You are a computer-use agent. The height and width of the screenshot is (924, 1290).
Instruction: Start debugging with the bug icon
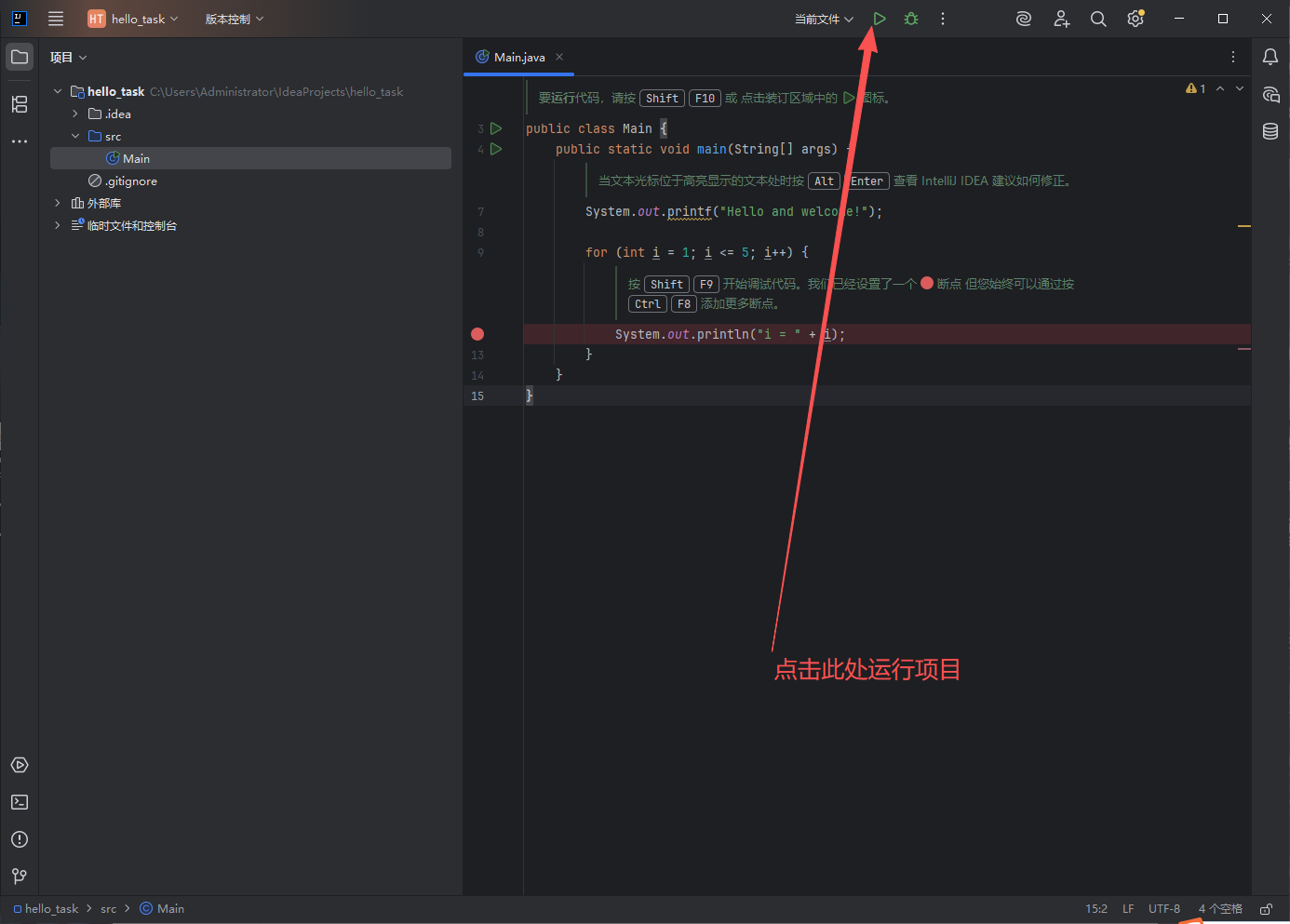911,19
